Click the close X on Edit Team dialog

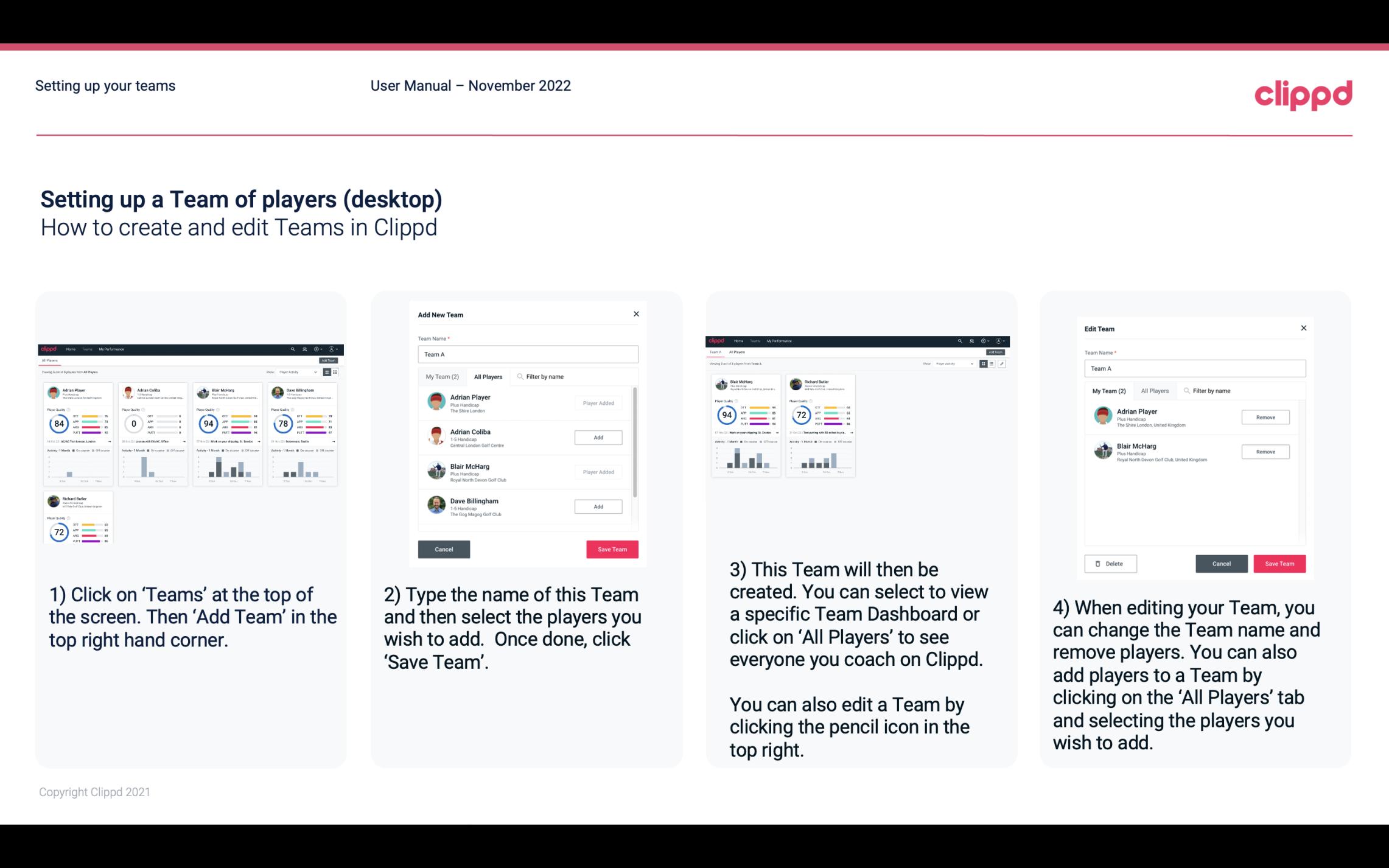(x=1303, y=328)
